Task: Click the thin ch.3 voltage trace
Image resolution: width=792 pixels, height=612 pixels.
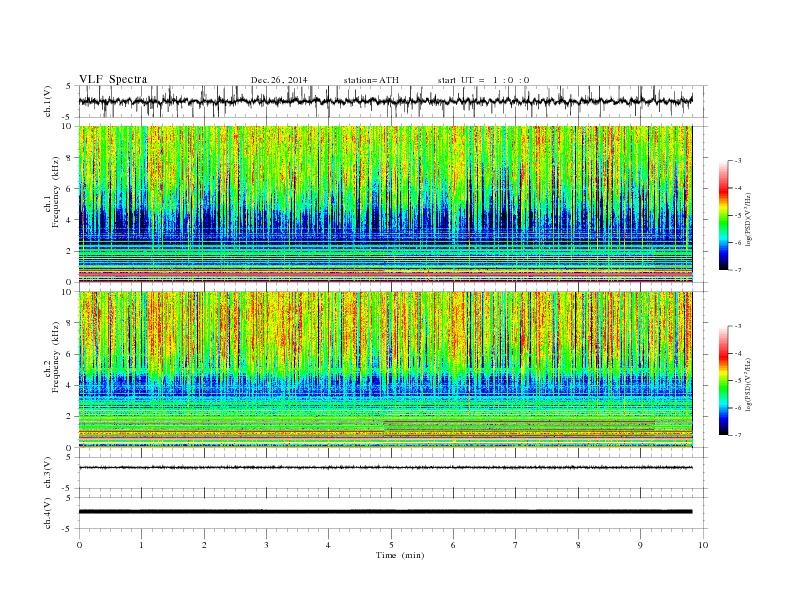Action: pos(385,468)
